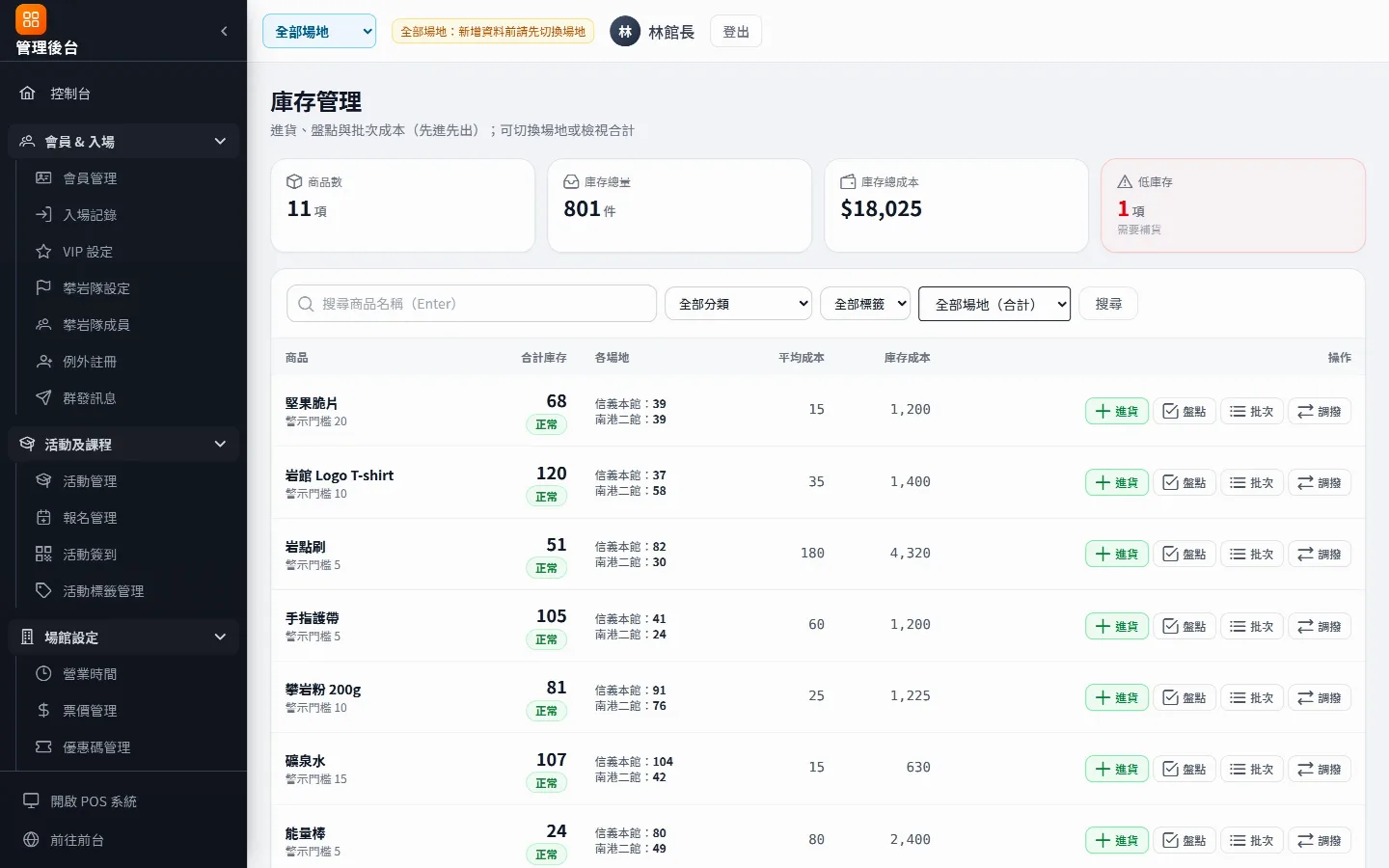Click the 林 user avatar

click(x=625, y=32)
